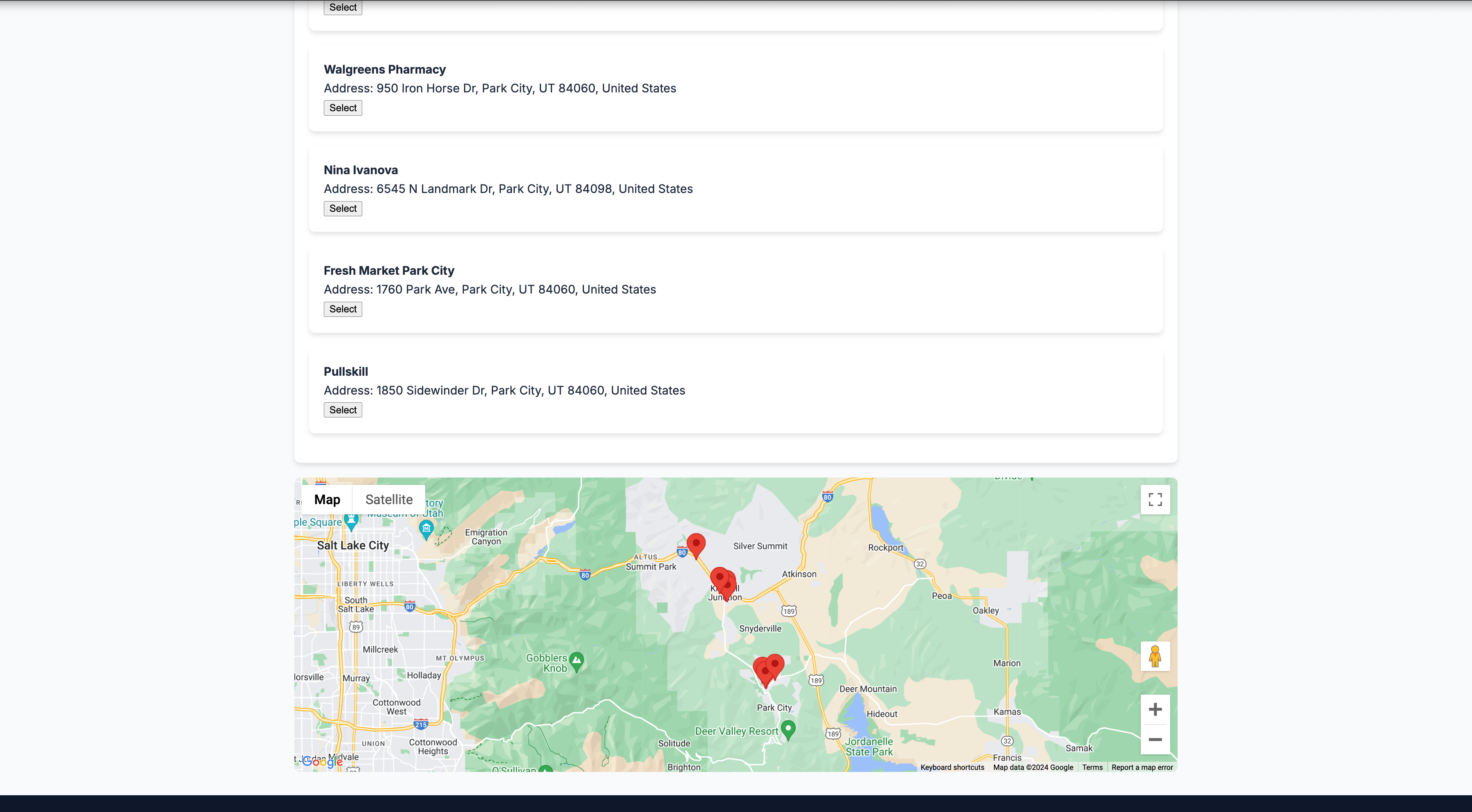The width and height of the screenshot is (1472, 812).
Task: Open the map Terms link
Action: [1092, 767]
